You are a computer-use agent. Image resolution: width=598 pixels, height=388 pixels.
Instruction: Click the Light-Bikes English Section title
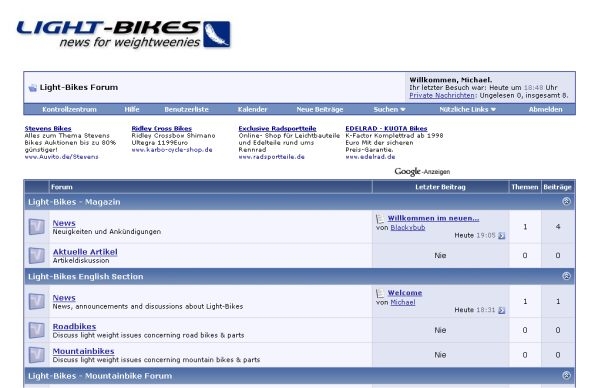85,277
